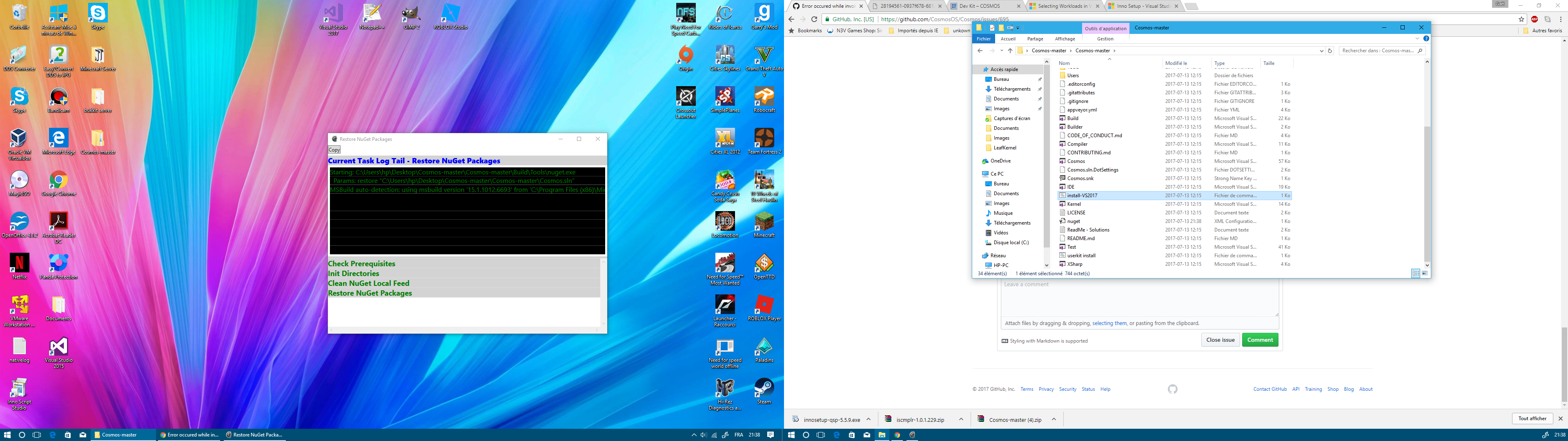Open Notepad++ desktop icon
Image resolution: width=1568 pixels, height=441 pixels.
click(x=372, y=16)
